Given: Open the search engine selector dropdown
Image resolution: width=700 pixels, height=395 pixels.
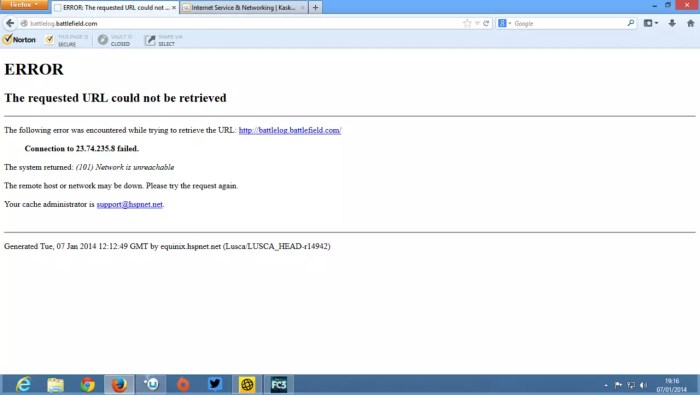Looking at the screenshot, I should point(505,23).
